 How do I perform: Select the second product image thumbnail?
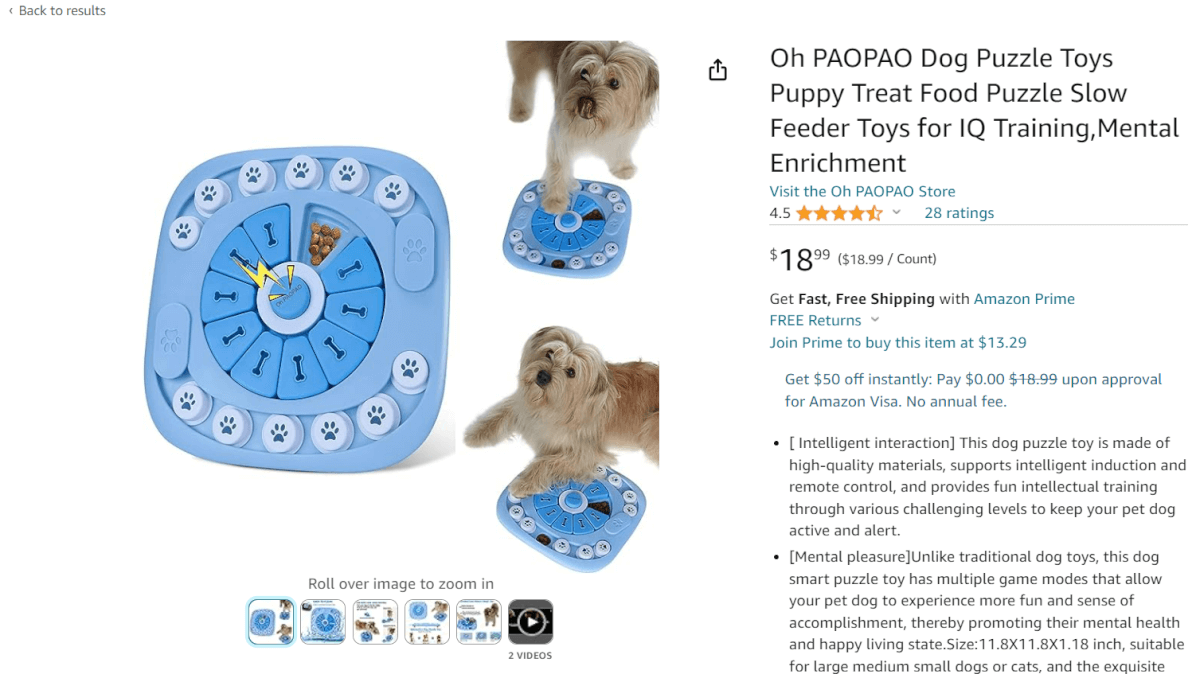click(323, 622)
